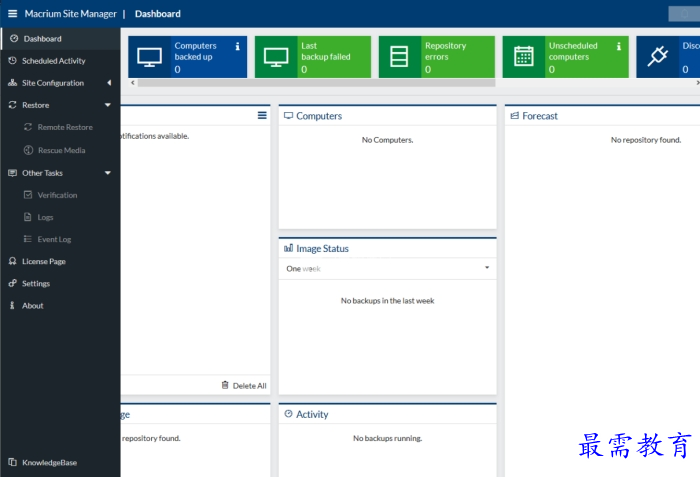Open Site Configuration section
This screenshot has width=700, height=477.
click(x=60, y=83)
